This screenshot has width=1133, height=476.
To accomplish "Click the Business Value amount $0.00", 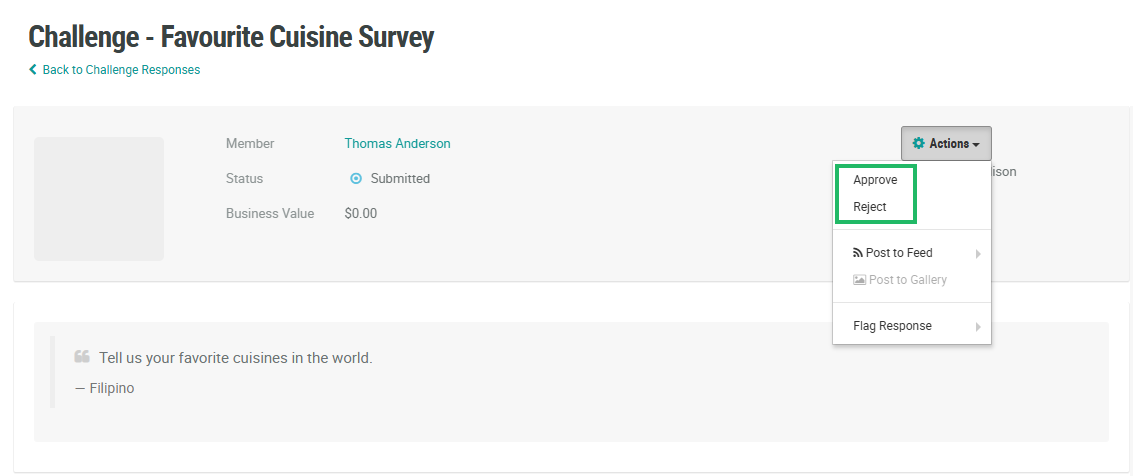I will (361, 213).
